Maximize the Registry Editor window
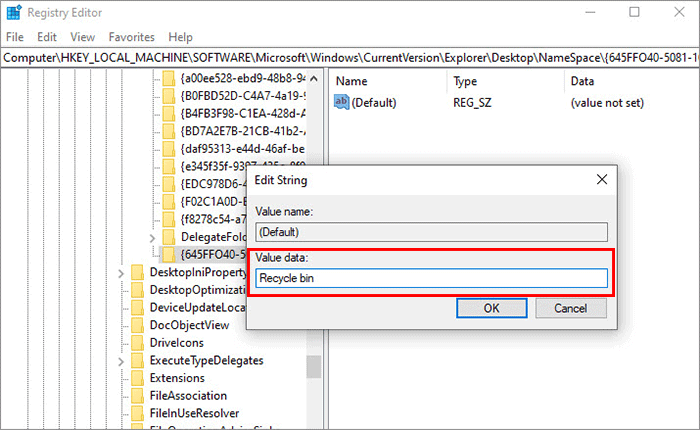Image resolution: width=700 pixels, height=430 pixels. (x=634, y=13)
